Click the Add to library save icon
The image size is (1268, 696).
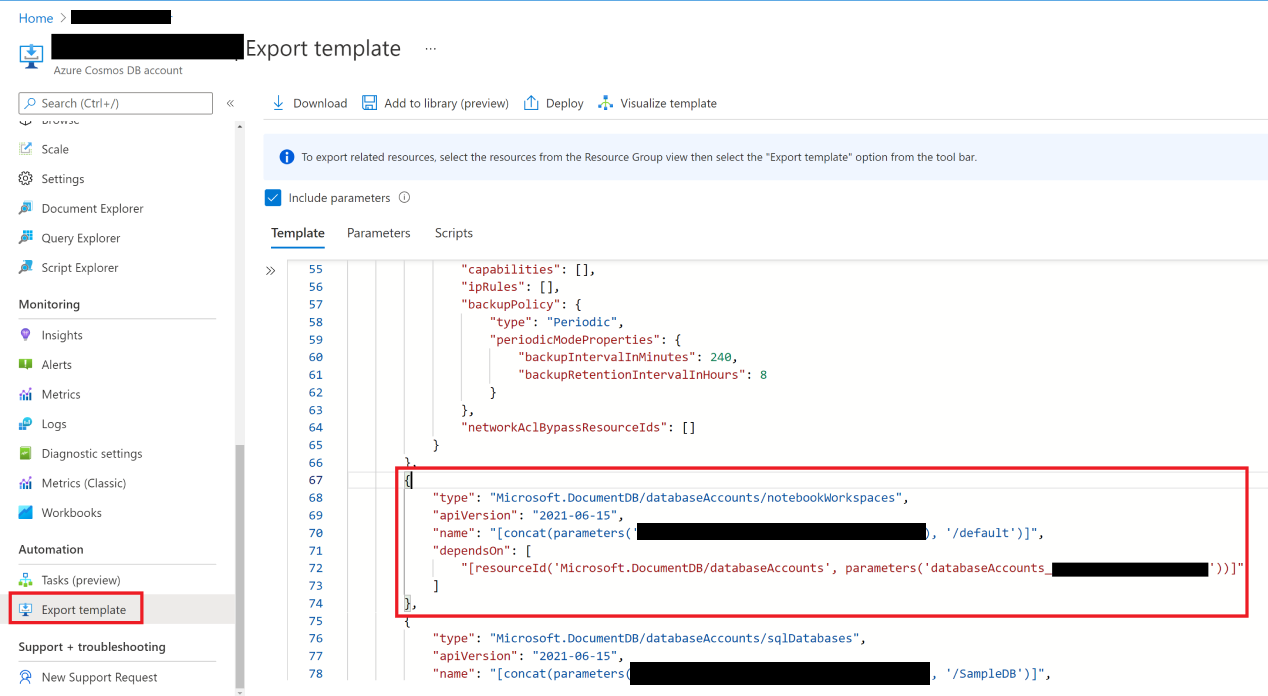pos(369,103)
